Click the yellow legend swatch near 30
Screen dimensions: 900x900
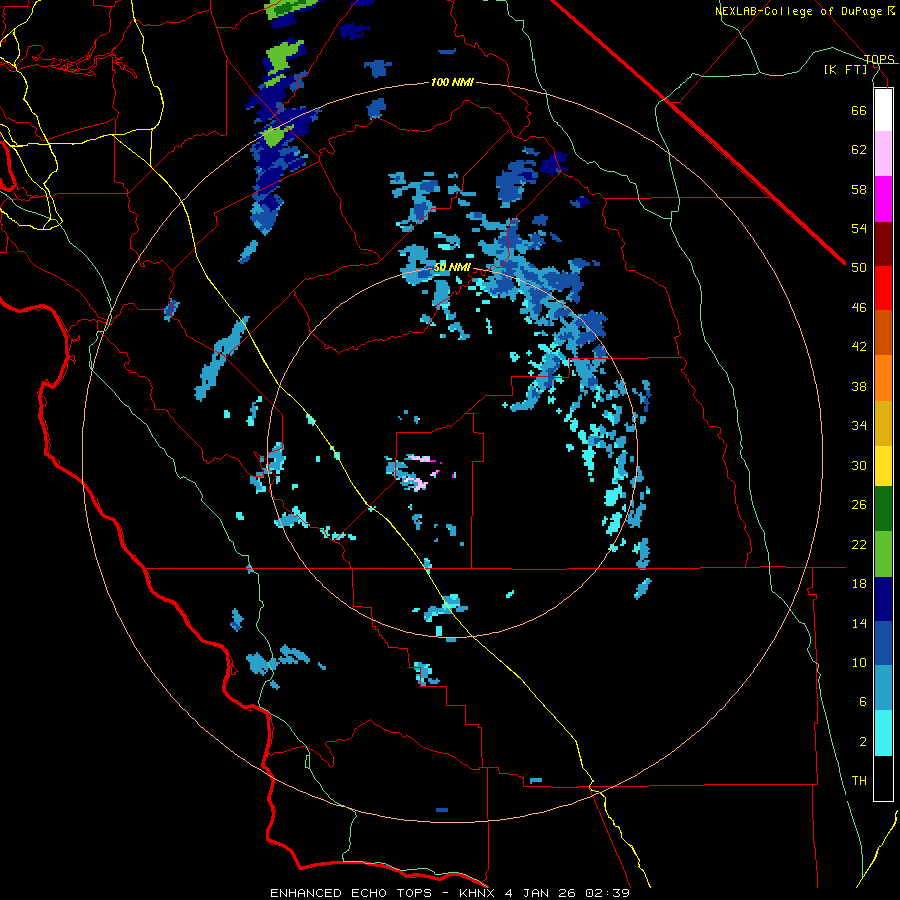click(883, 466)
